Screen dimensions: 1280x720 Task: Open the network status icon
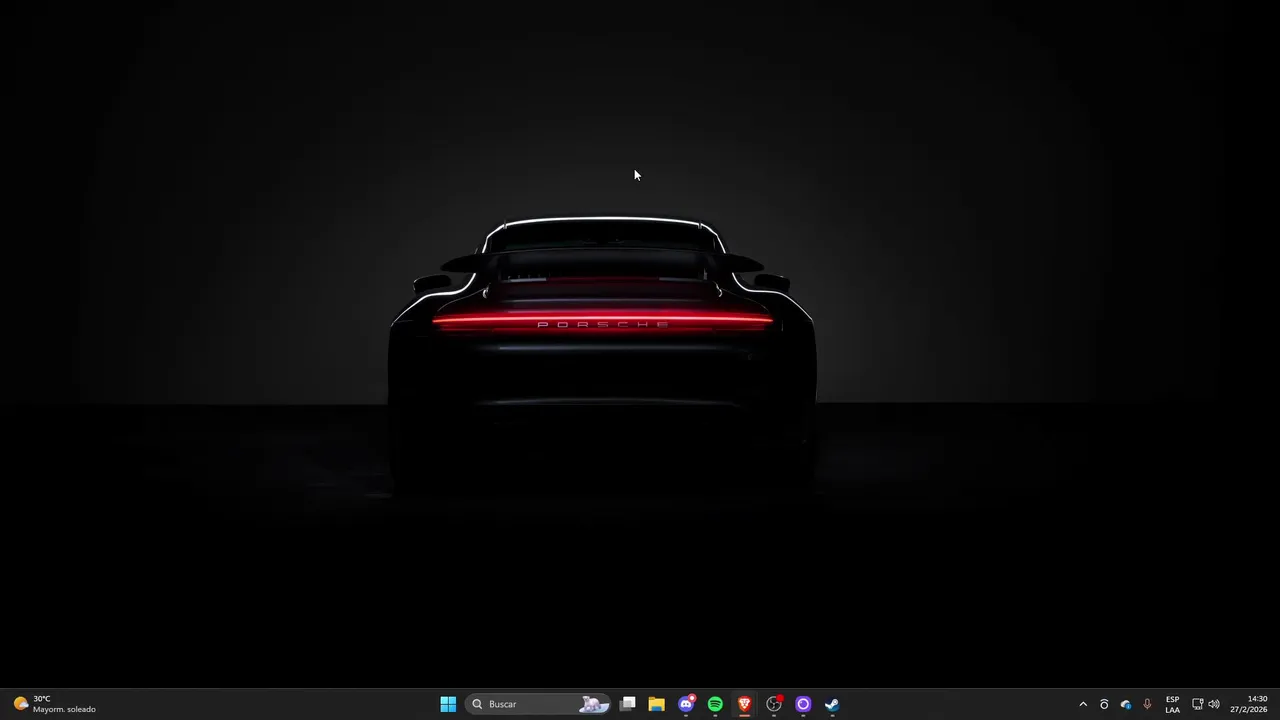(x=1197, y=704)
